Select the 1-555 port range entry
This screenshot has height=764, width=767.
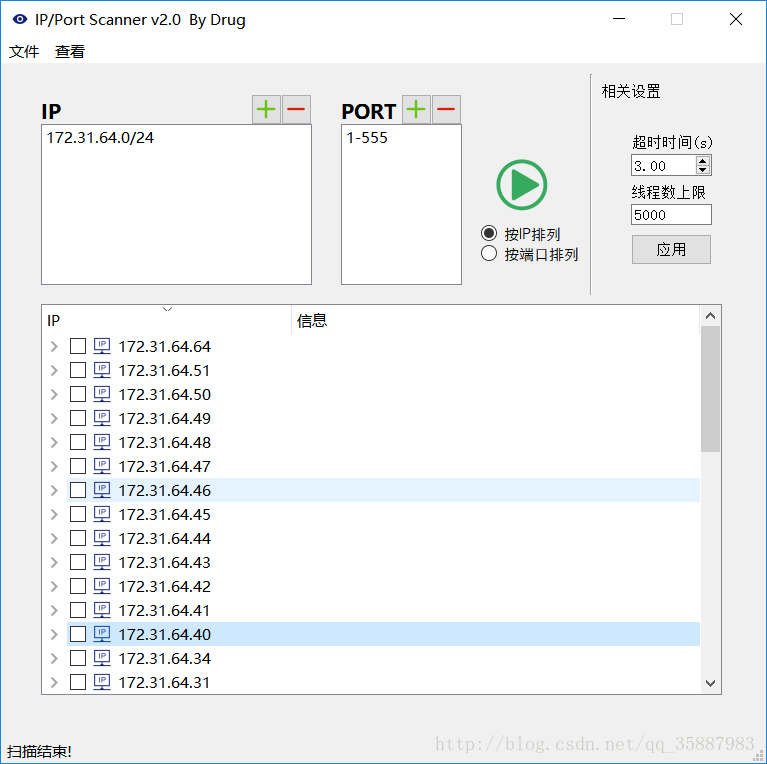tap(367, 137)
